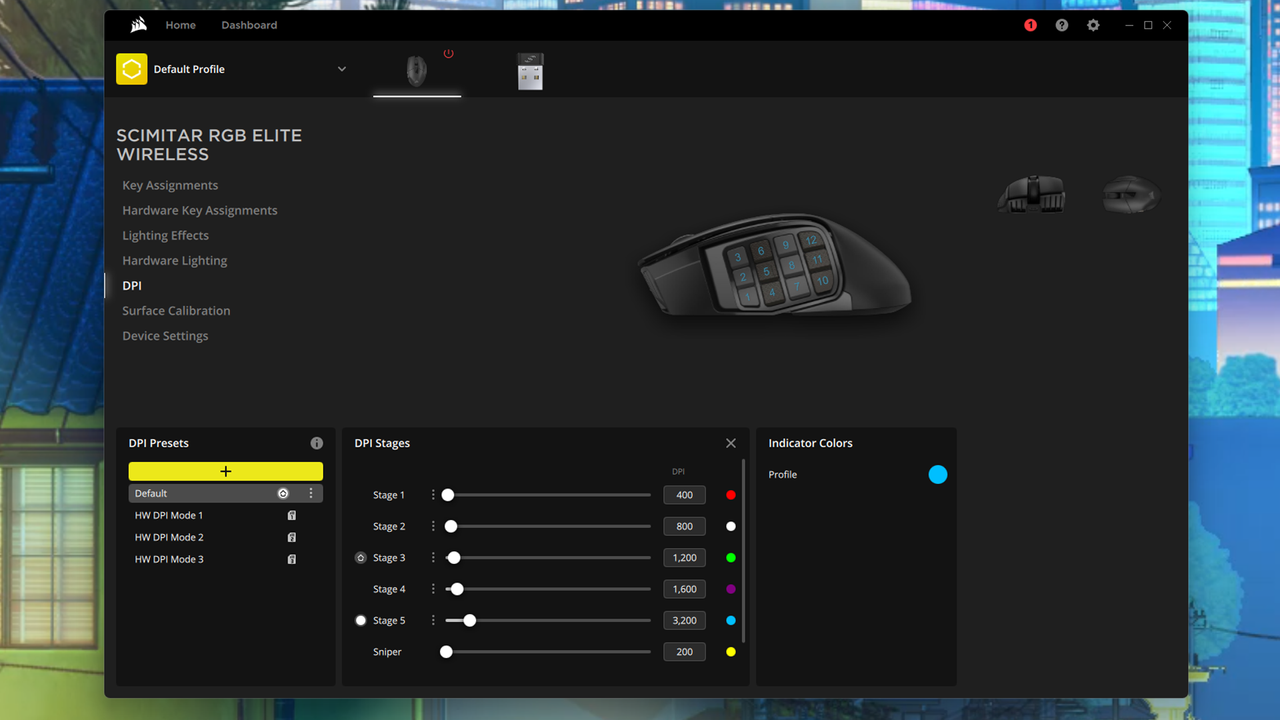Change the Stage 5 blue color swatch
This screenshot has height=720, width=1280.
point(731,620)
